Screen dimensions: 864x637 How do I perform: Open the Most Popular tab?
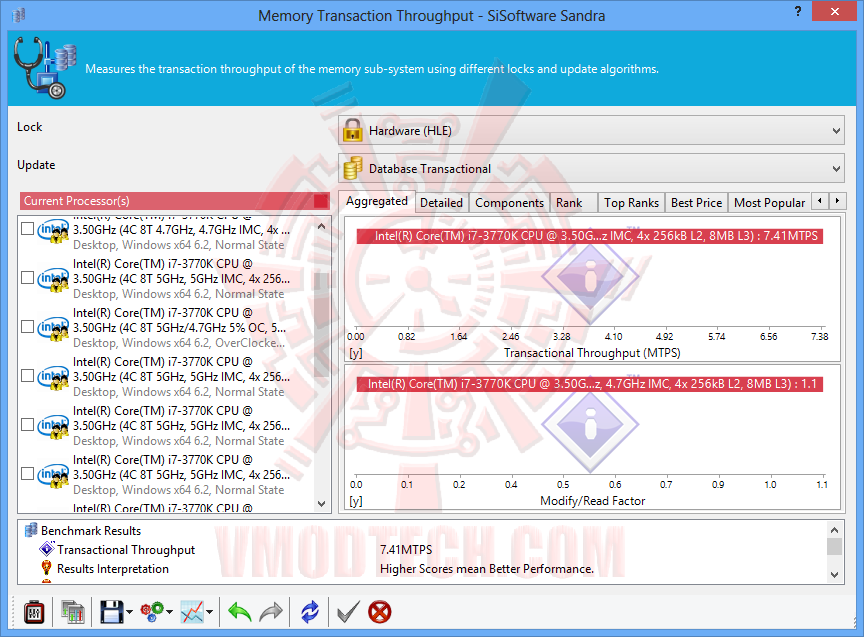(x=769, y=203)
